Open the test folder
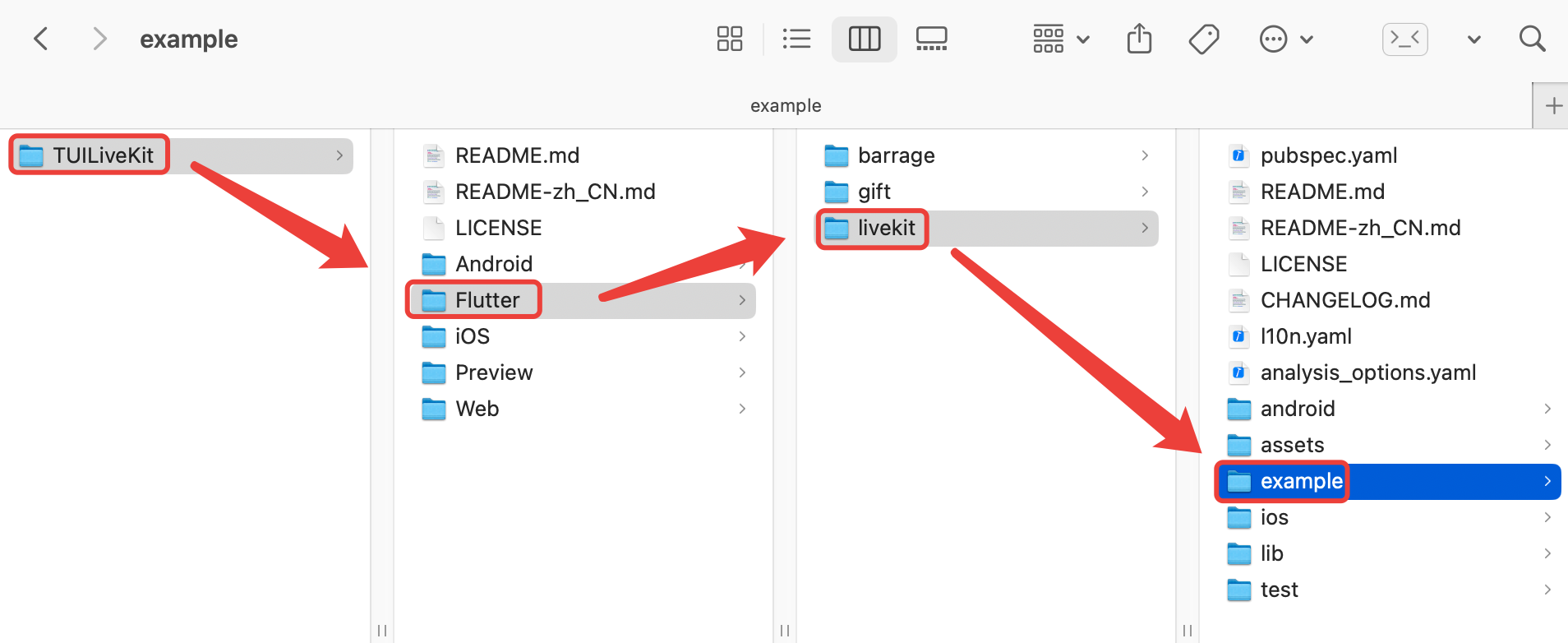Screen dimensions: 1568x643 pyautogui.click(x=1389, y=590)
